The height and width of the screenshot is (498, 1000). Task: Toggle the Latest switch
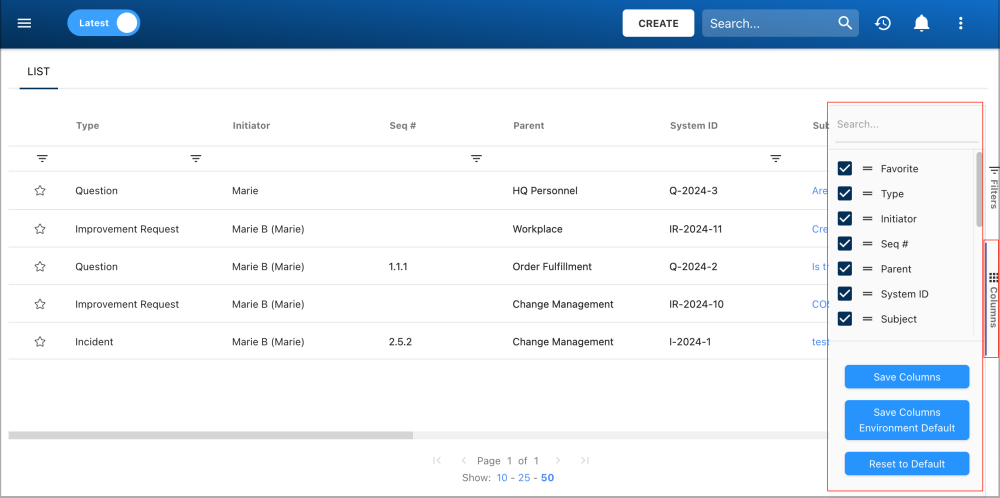click(x=103, y=23)
